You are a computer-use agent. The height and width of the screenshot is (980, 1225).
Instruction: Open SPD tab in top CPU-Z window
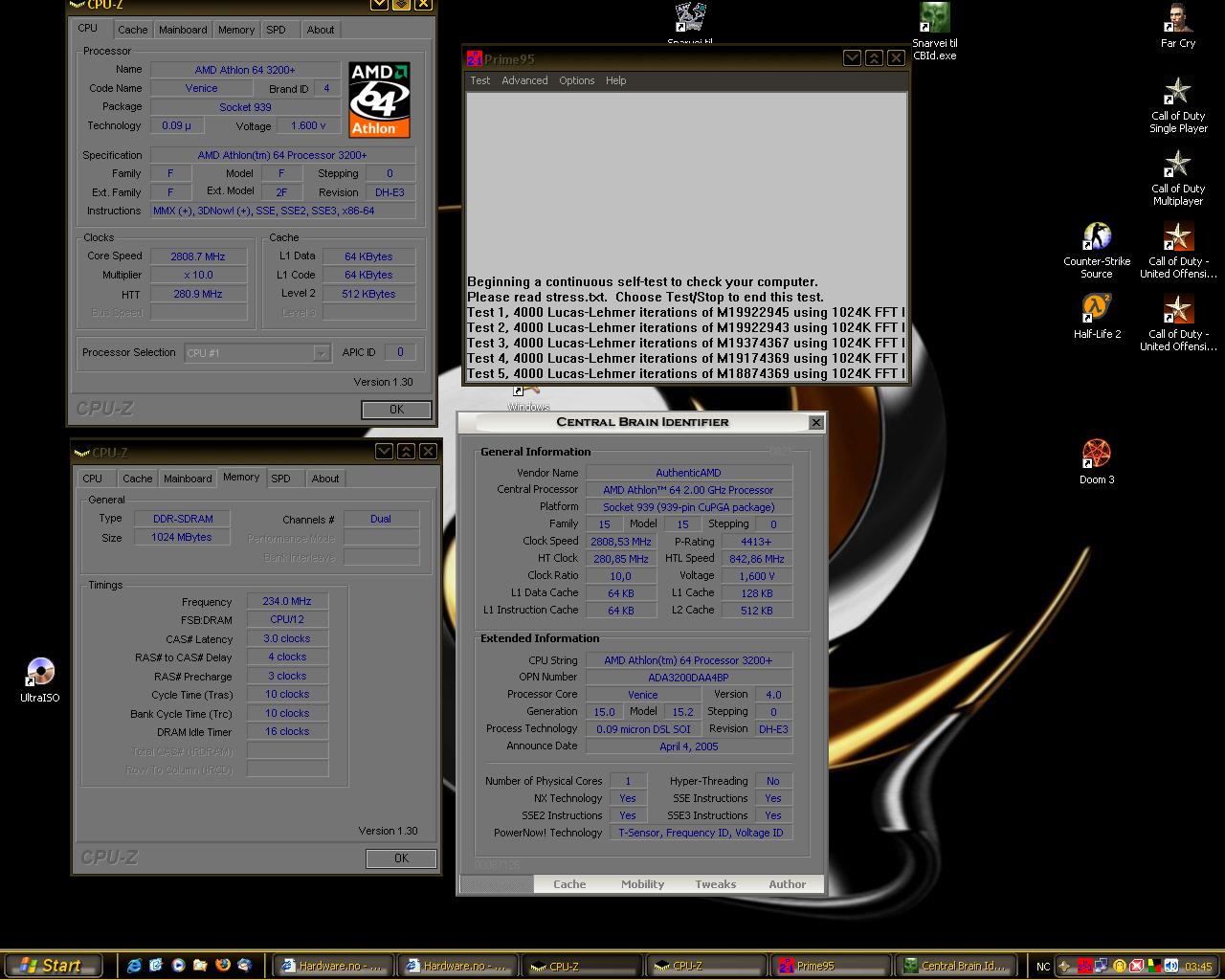276,30
